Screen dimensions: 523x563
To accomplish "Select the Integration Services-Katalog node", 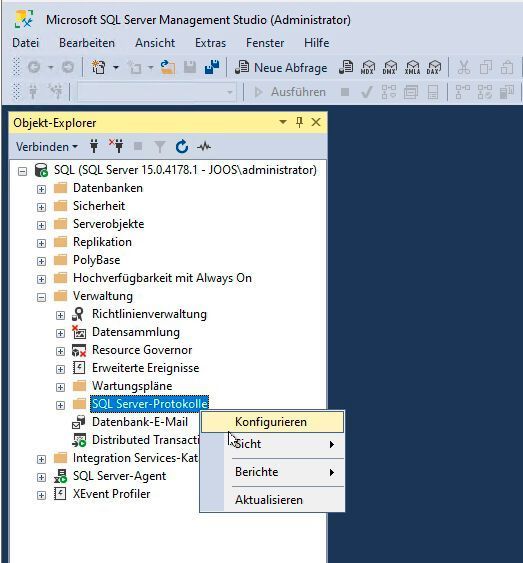I will point(136,458).
